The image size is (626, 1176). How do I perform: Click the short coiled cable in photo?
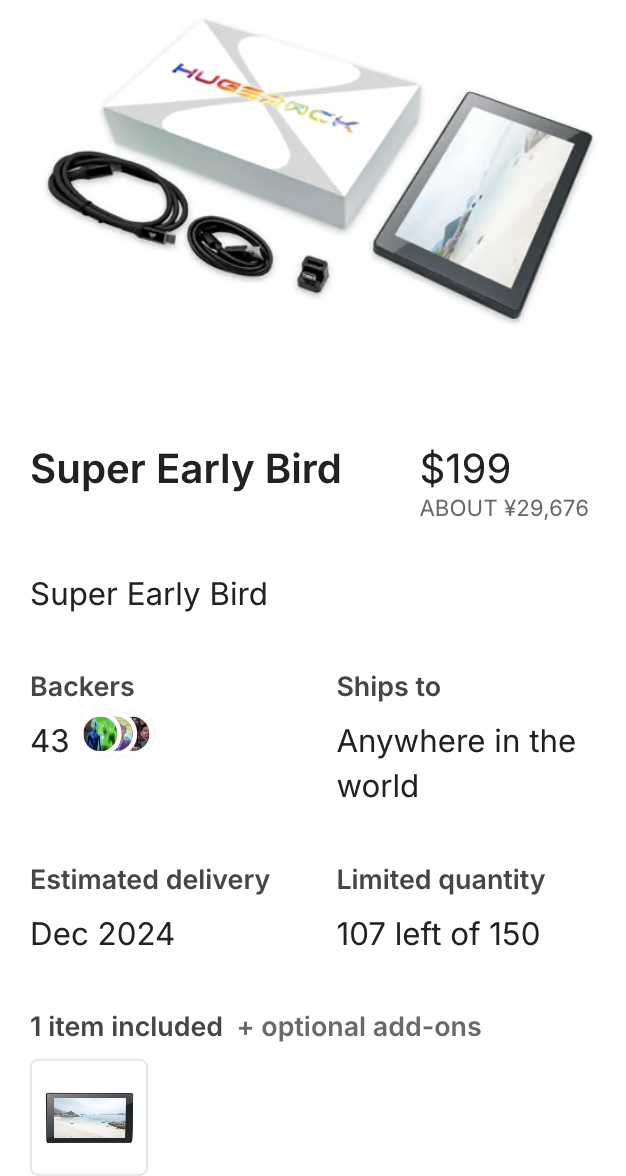pyautogui.click(x=230, y=245)
